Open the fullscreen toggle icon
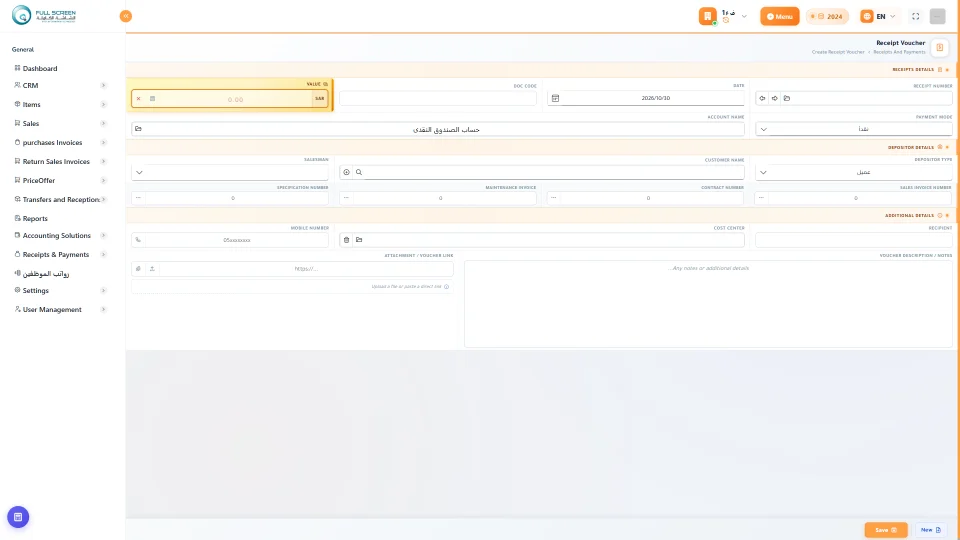This screenshot has height=540, width=960. 915,17
